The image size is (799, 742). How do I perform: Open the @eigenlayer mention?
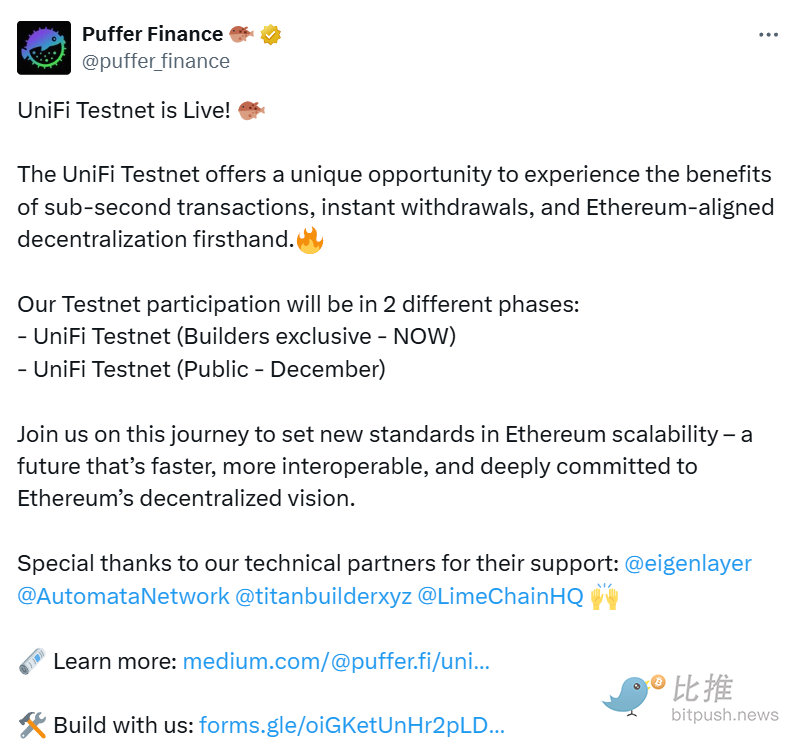(688, 564)
